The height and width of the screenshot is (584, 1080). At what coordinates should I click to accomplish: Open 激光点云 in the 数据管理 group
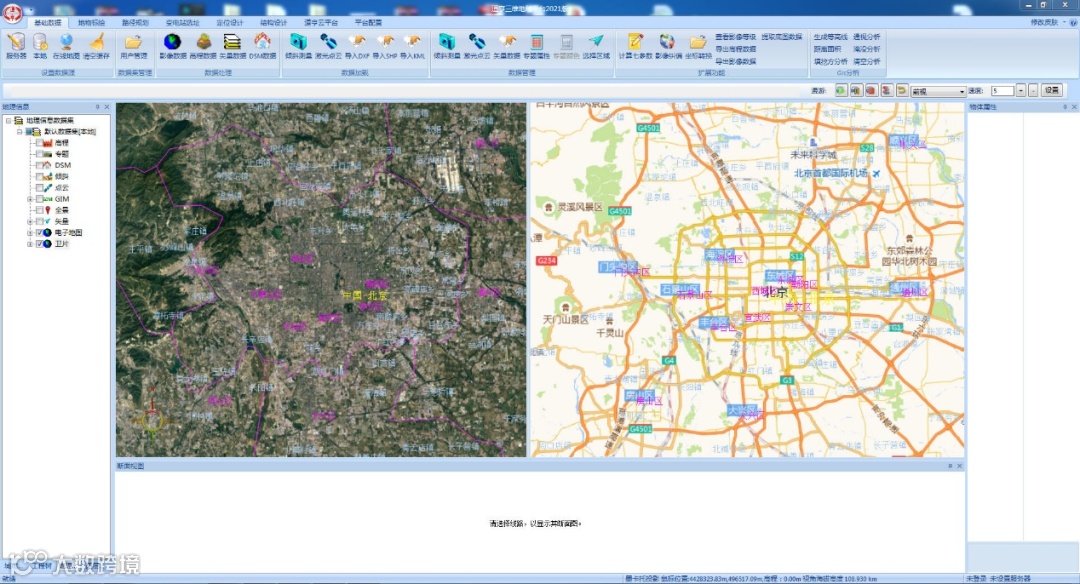pyautogui.click(x=477, y=46)
